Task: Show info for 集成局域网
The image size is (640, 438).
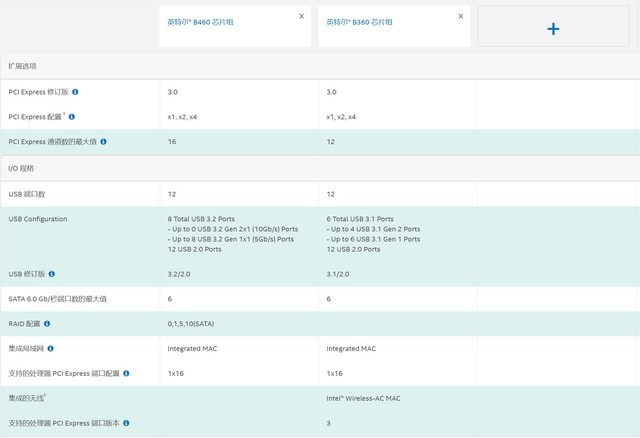Action: coord(50,348)
